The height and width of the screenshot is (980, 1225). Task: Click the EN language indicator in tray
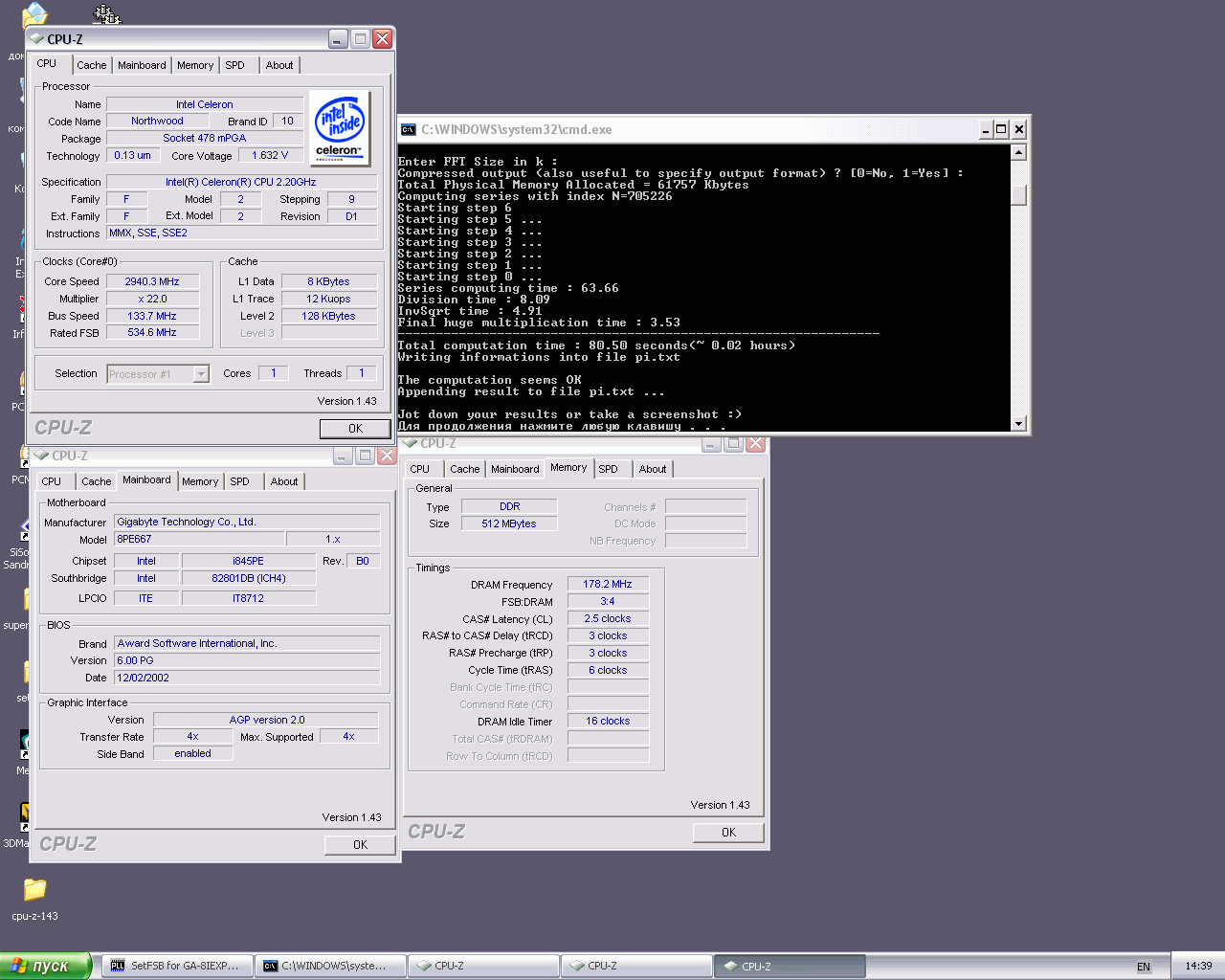1144,967
